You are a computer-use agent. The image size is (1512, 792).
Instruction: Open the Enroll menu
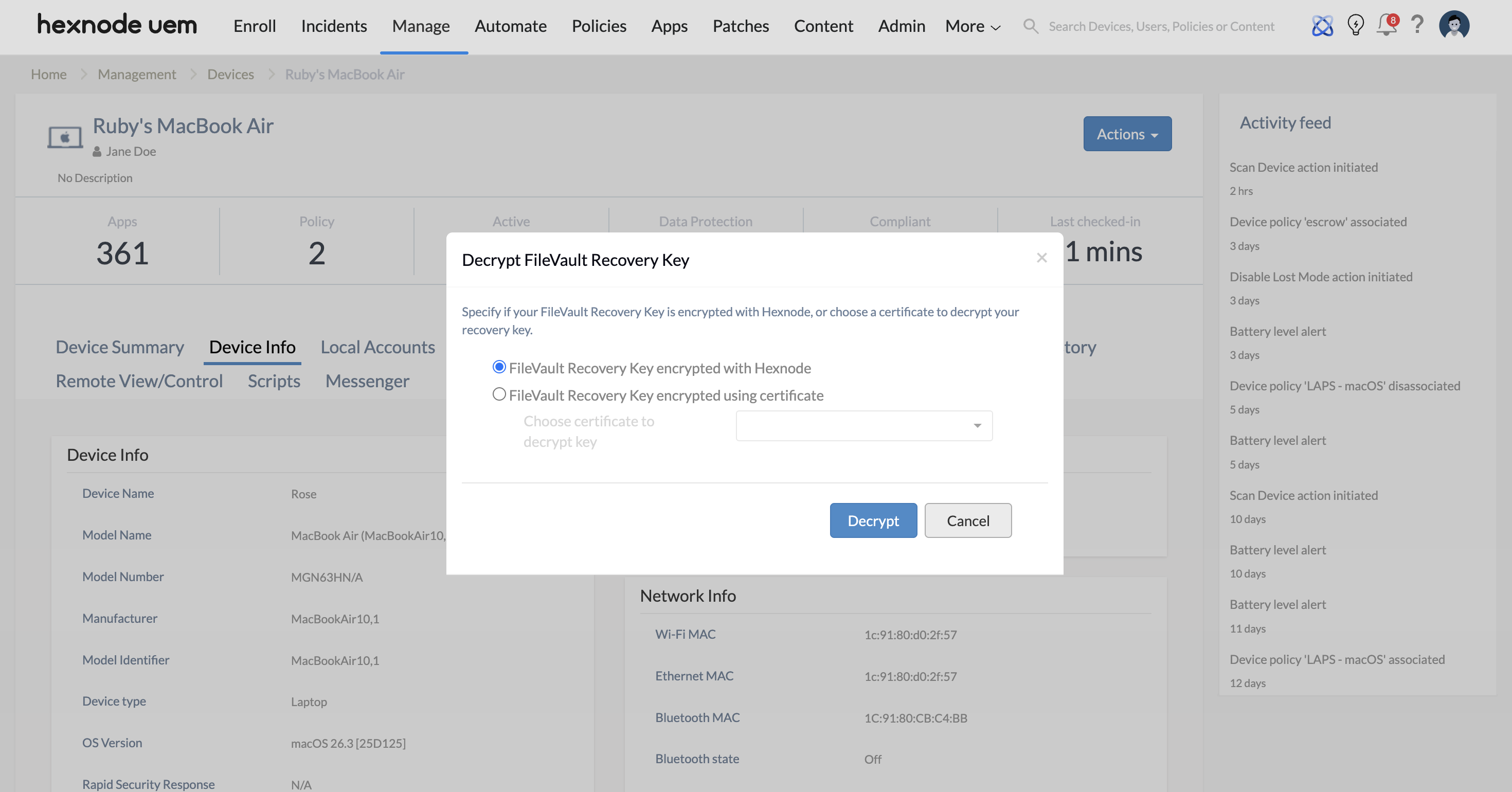[255, 26]
